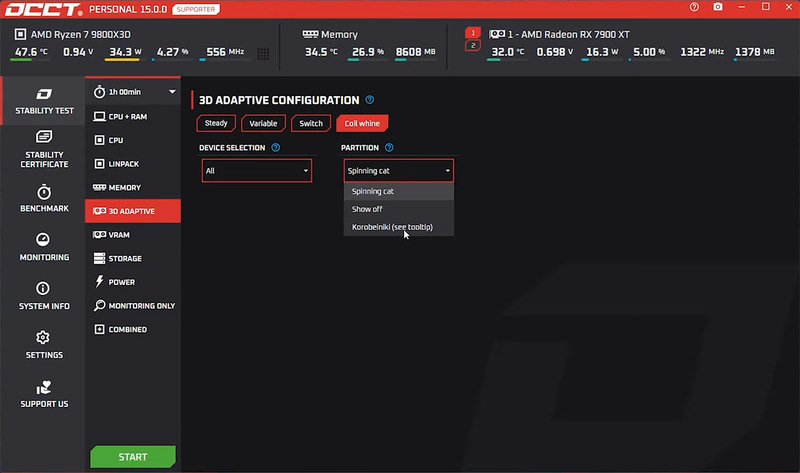Select the Monitoring Only option

tap(133, 306)
